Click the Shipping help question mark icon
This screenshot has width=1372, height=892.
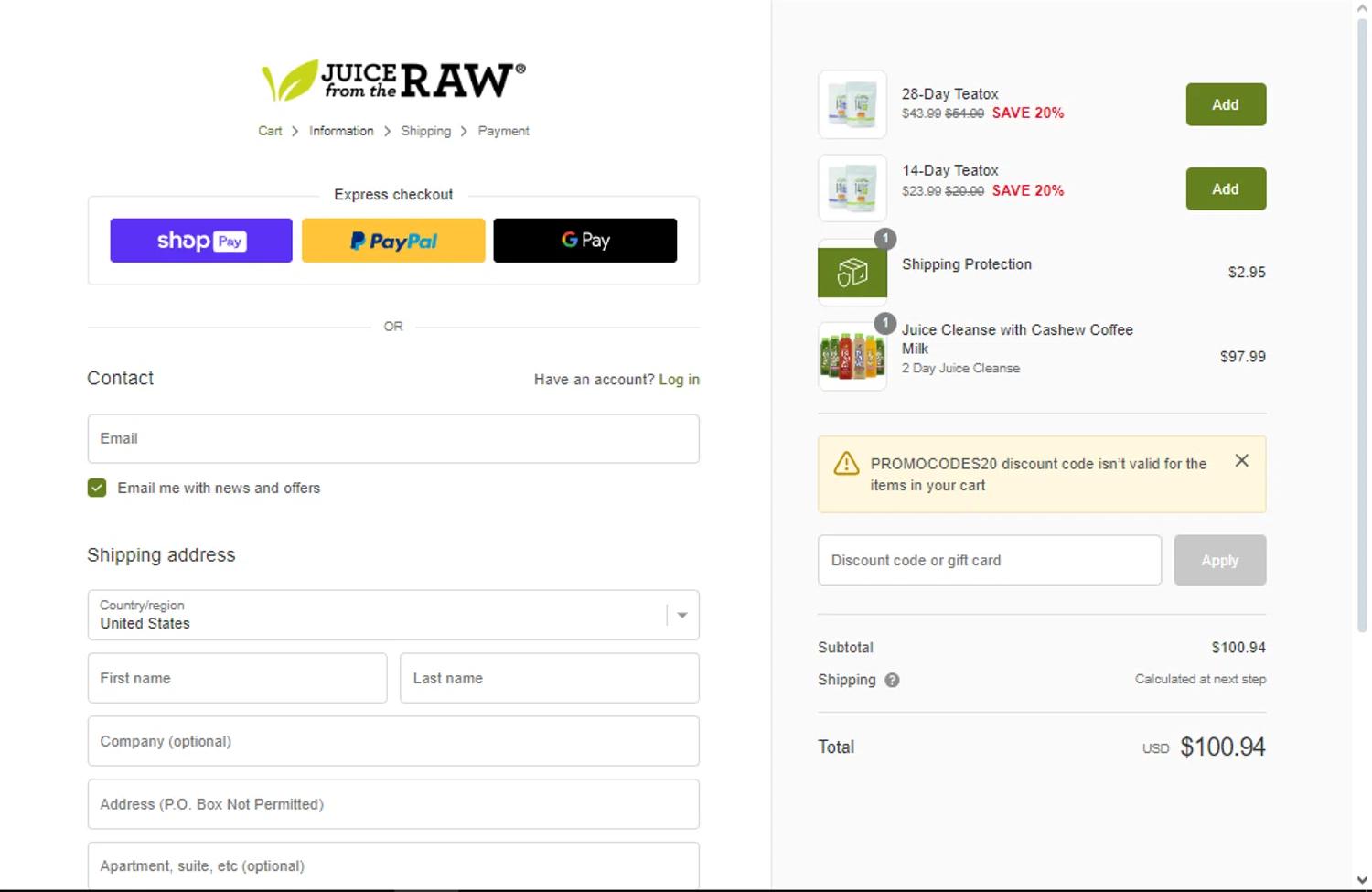coord(892,680)
